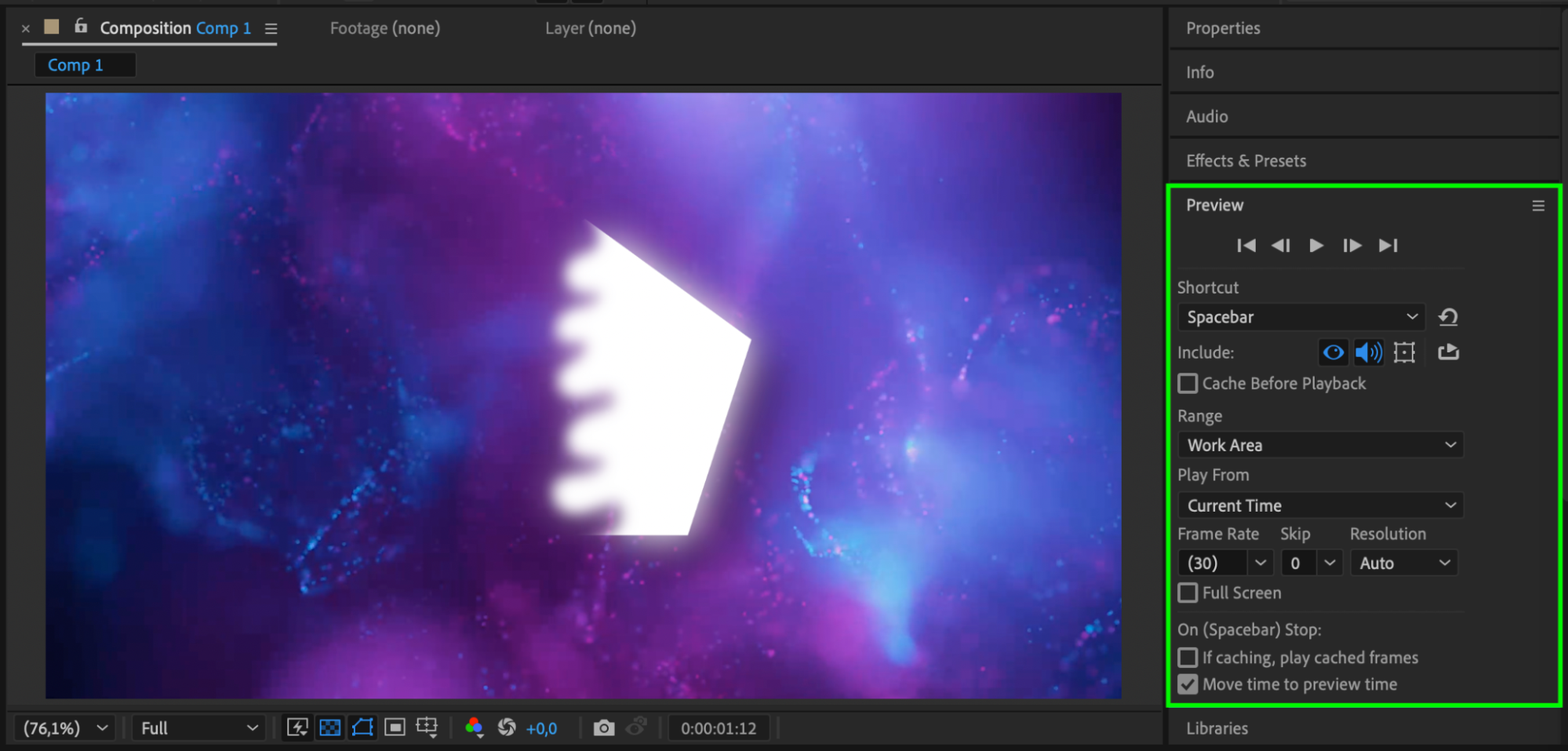Switch to the Layer (none) tab
1568x751 pixels.
pyautogui.click(x=590, y=28)
